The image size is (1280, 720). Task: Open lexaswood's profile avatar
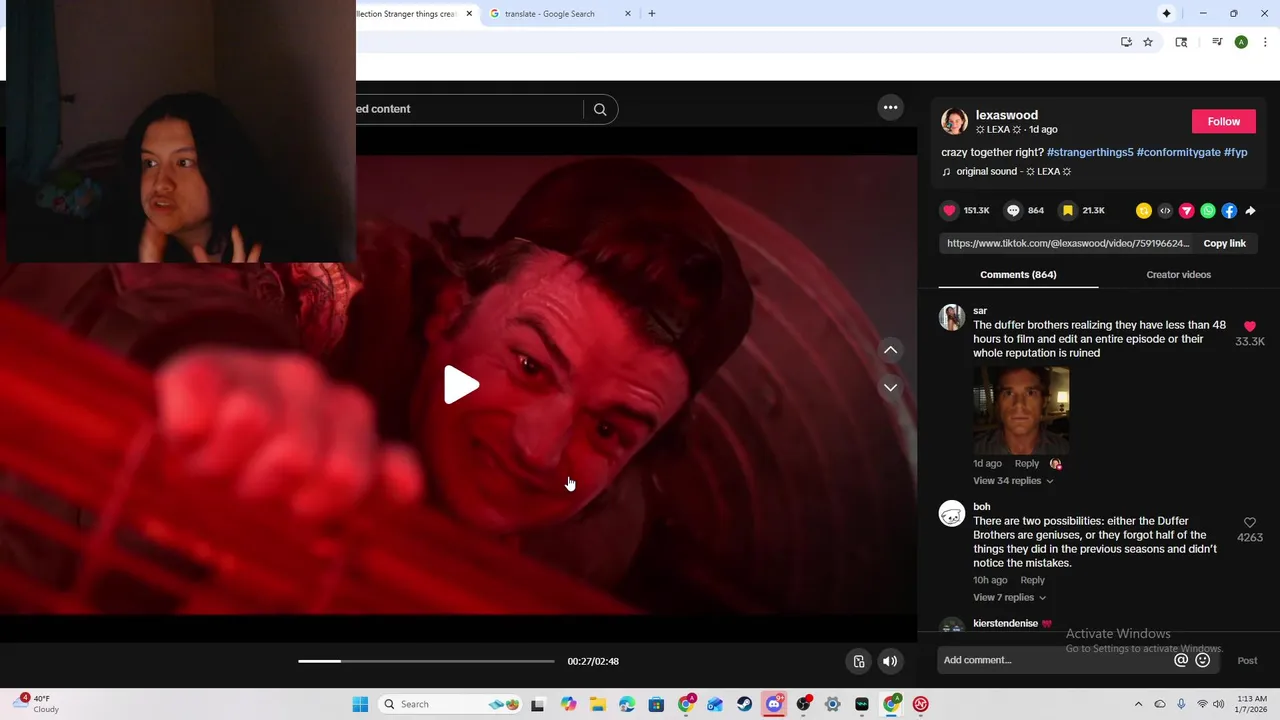(955, 121)
